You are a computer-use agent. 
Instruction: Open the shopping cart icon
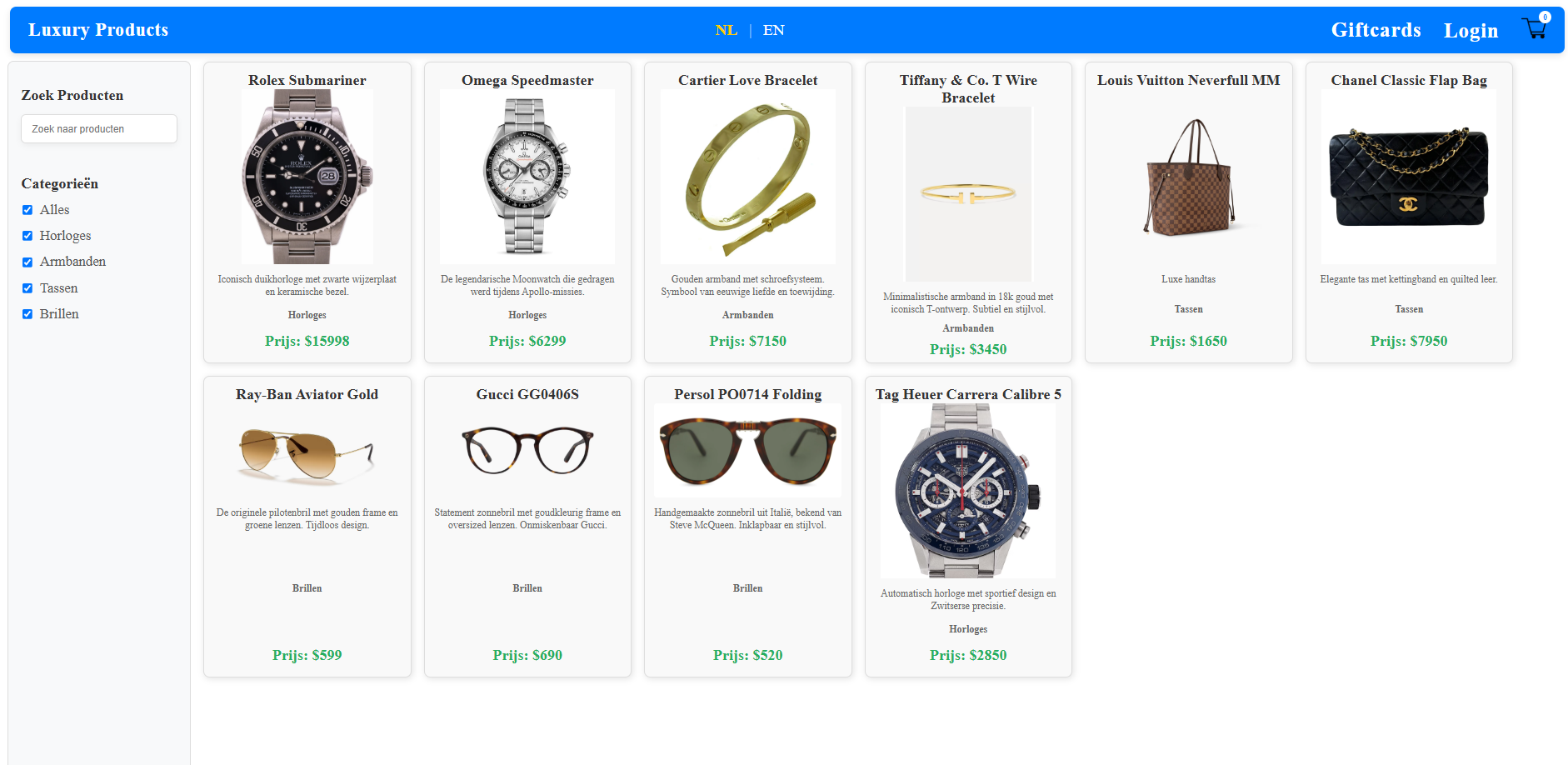(x=1535, y=28)
